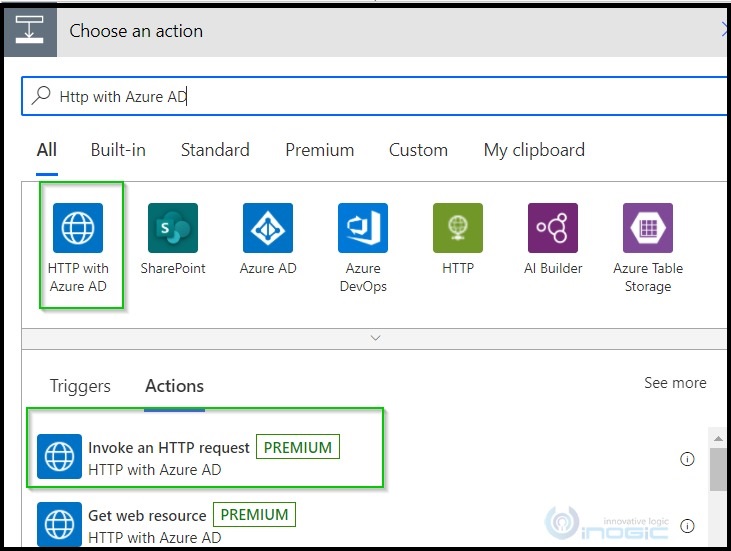Click the Choose an action title
731x551 pixels.
[x=136, y=31]
